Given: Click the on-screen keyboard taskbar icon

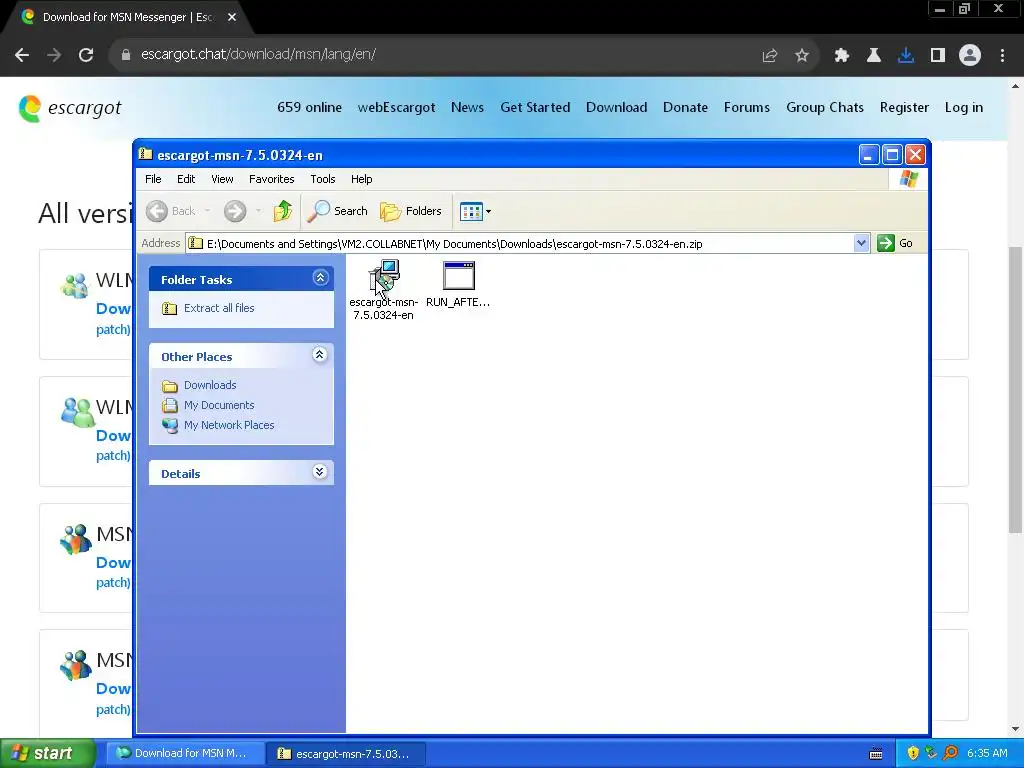Looking at the screenshot, I should (876, 754).
